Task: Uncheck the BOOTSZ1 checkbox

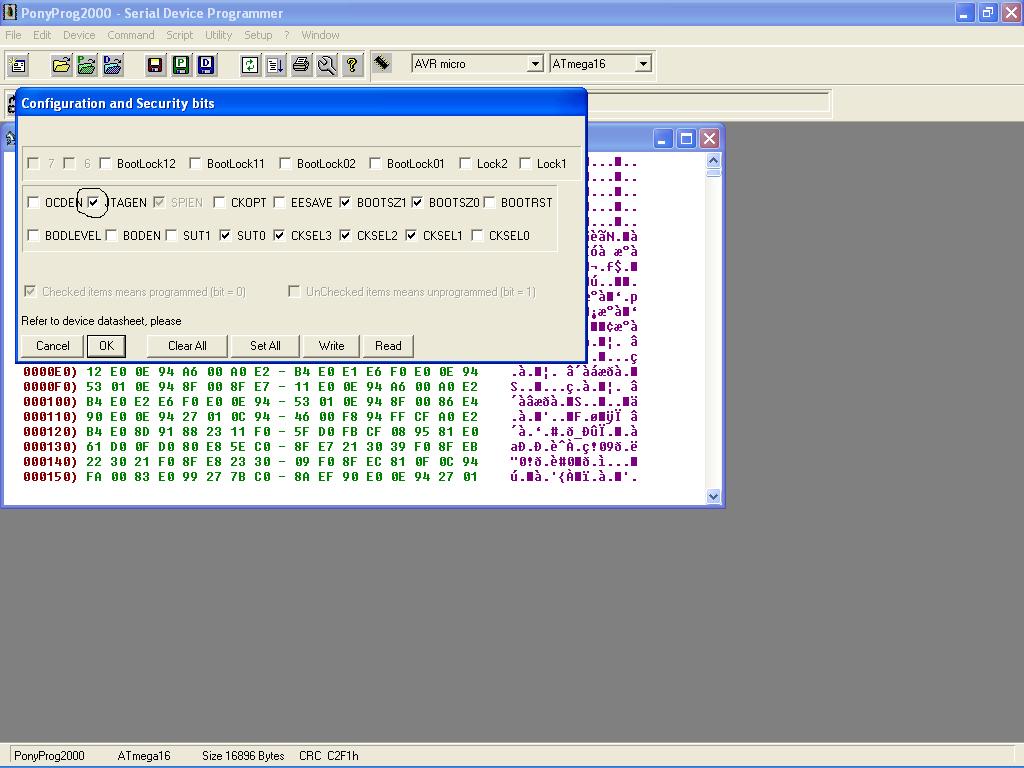Action: (345, 202)
